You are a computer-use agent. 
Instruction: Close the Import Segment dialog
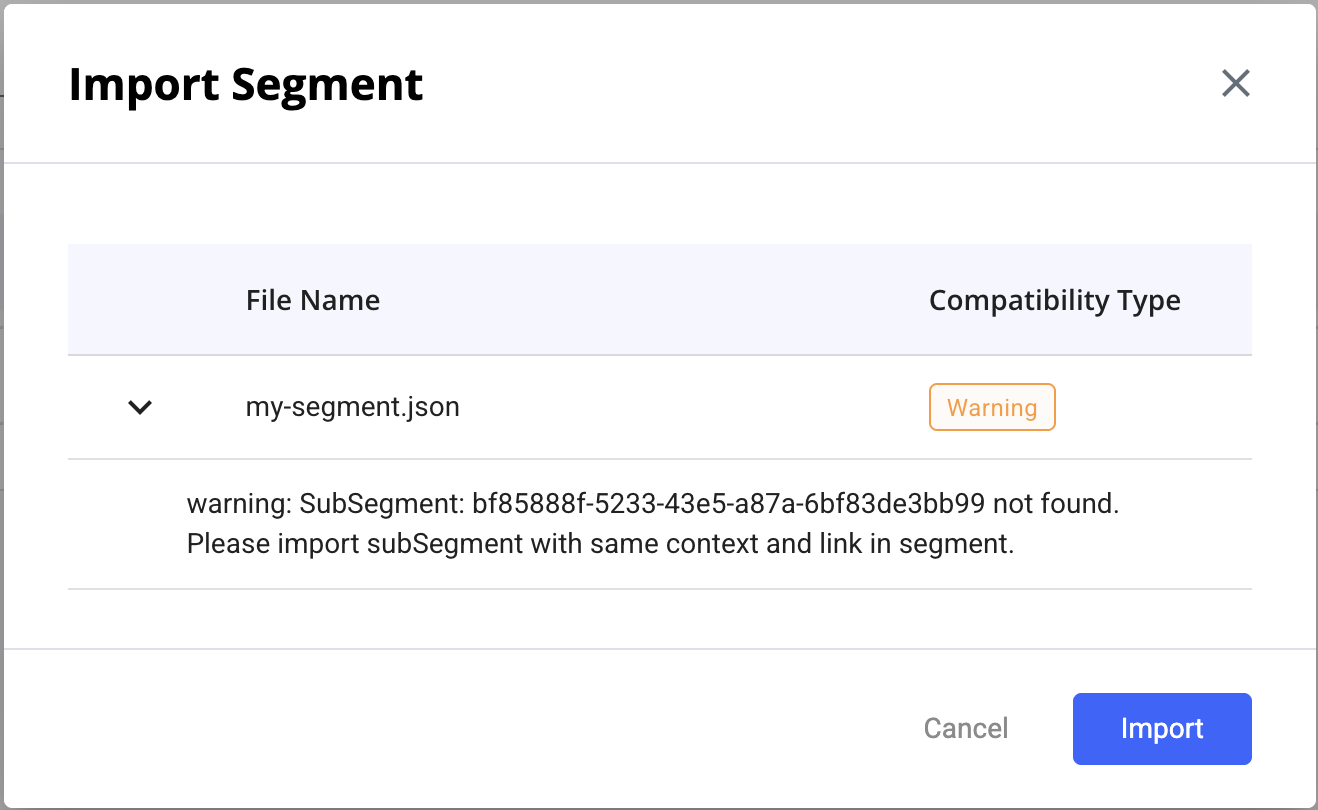1236,84
